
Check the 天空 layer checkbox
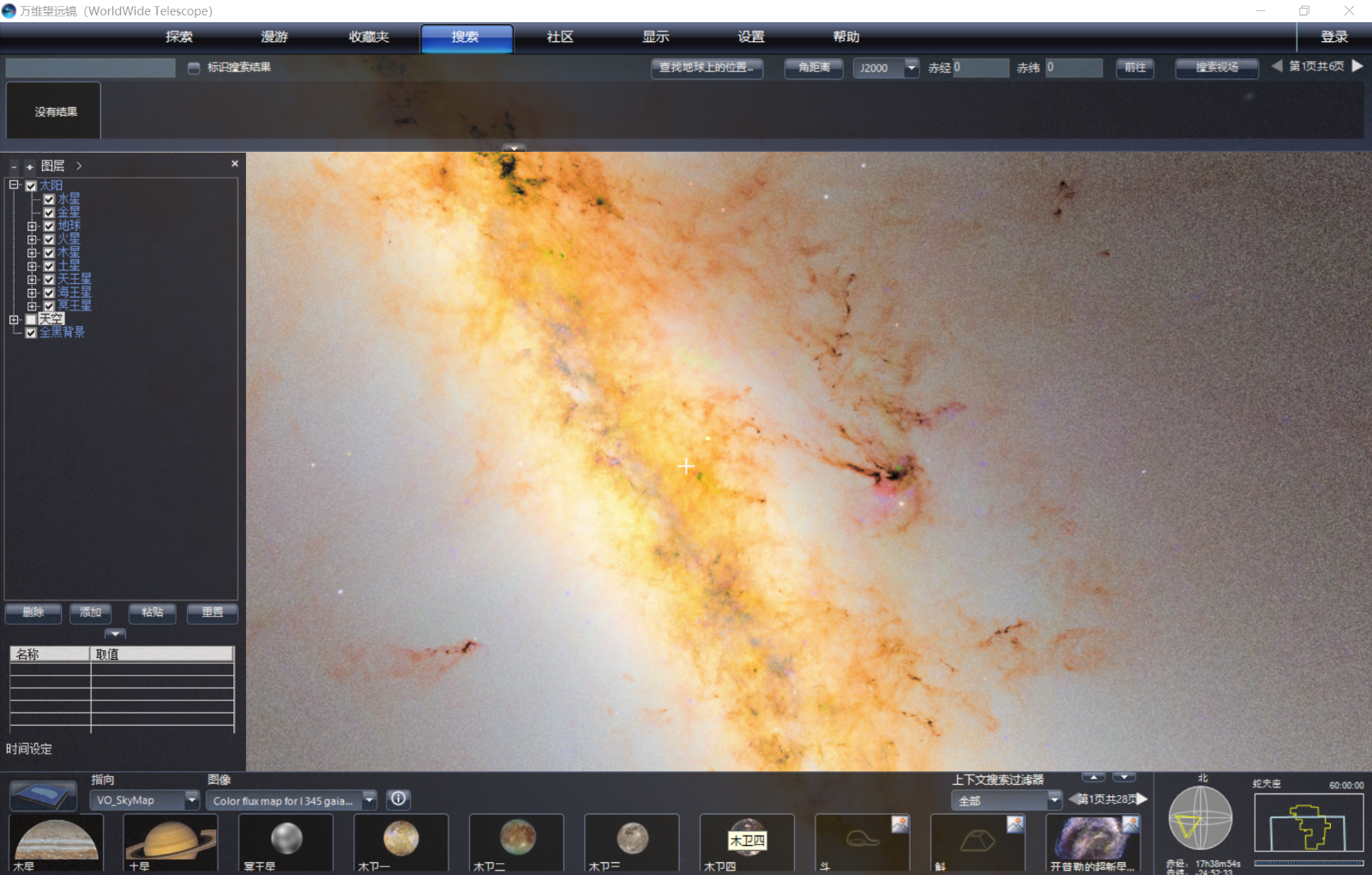point(31,319)
